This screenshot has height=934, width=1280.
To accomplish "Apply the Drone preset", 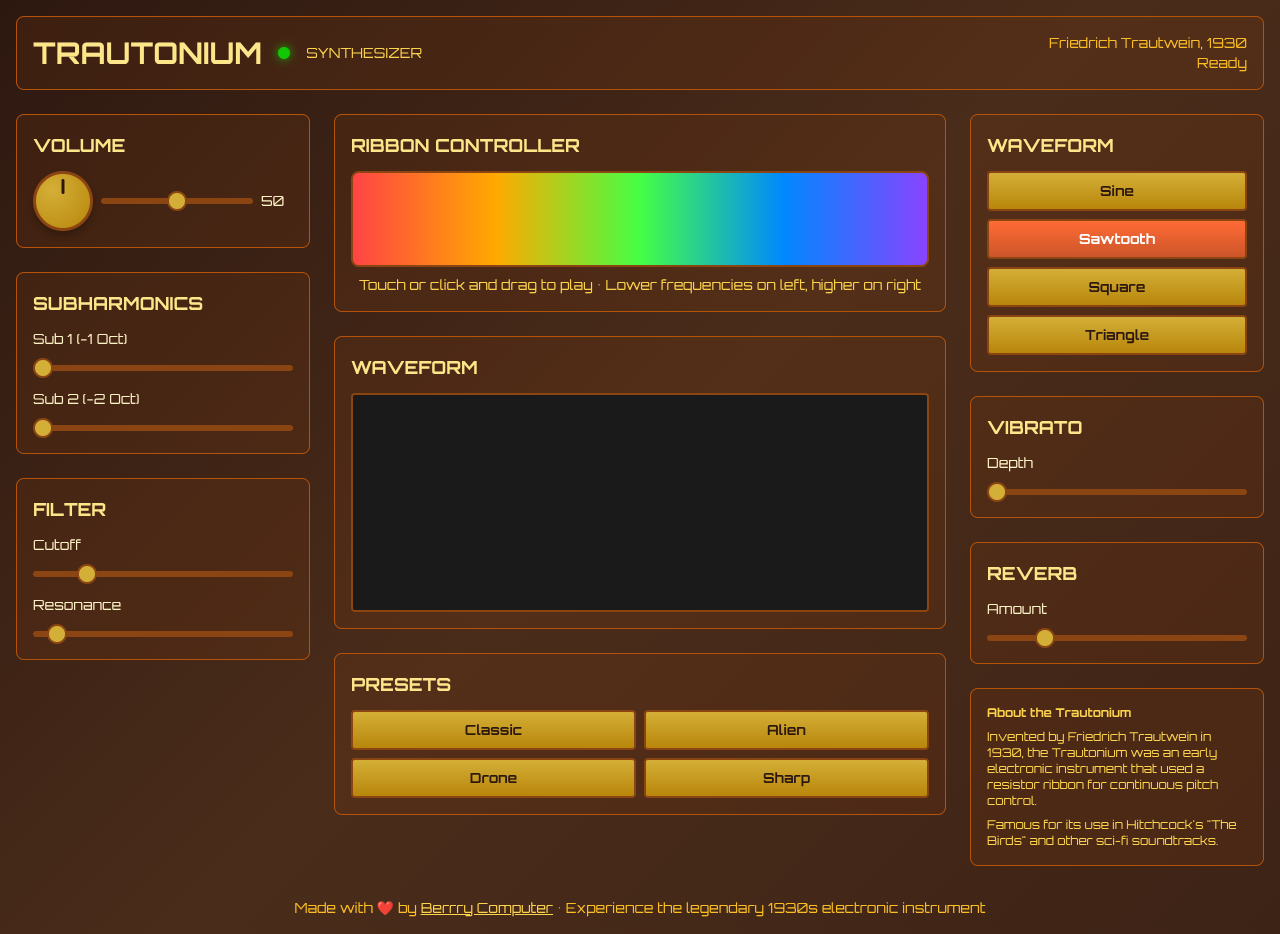I will (493, 777).
